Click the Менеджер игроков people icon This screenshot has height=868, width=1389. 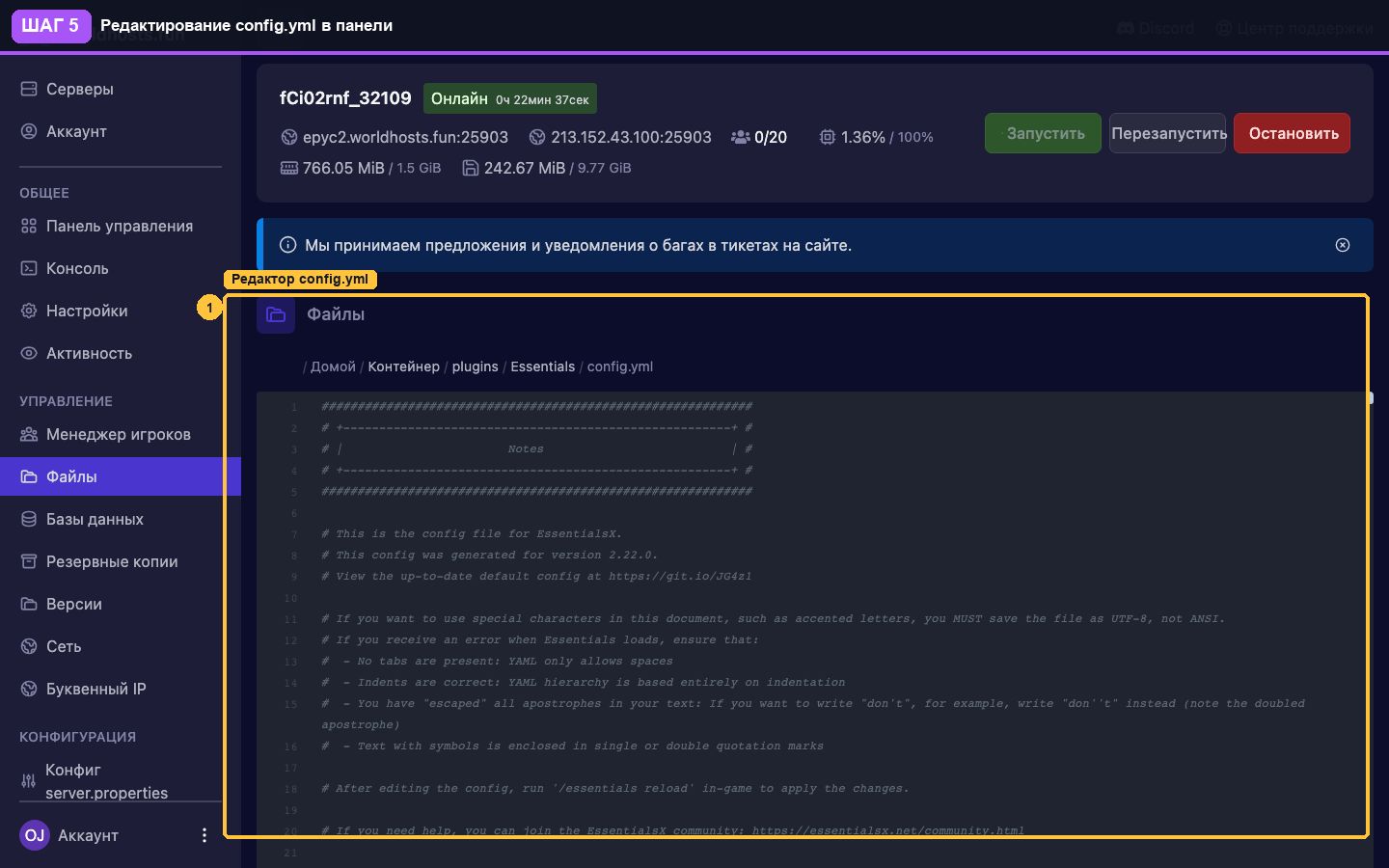(x=29, y=434)
